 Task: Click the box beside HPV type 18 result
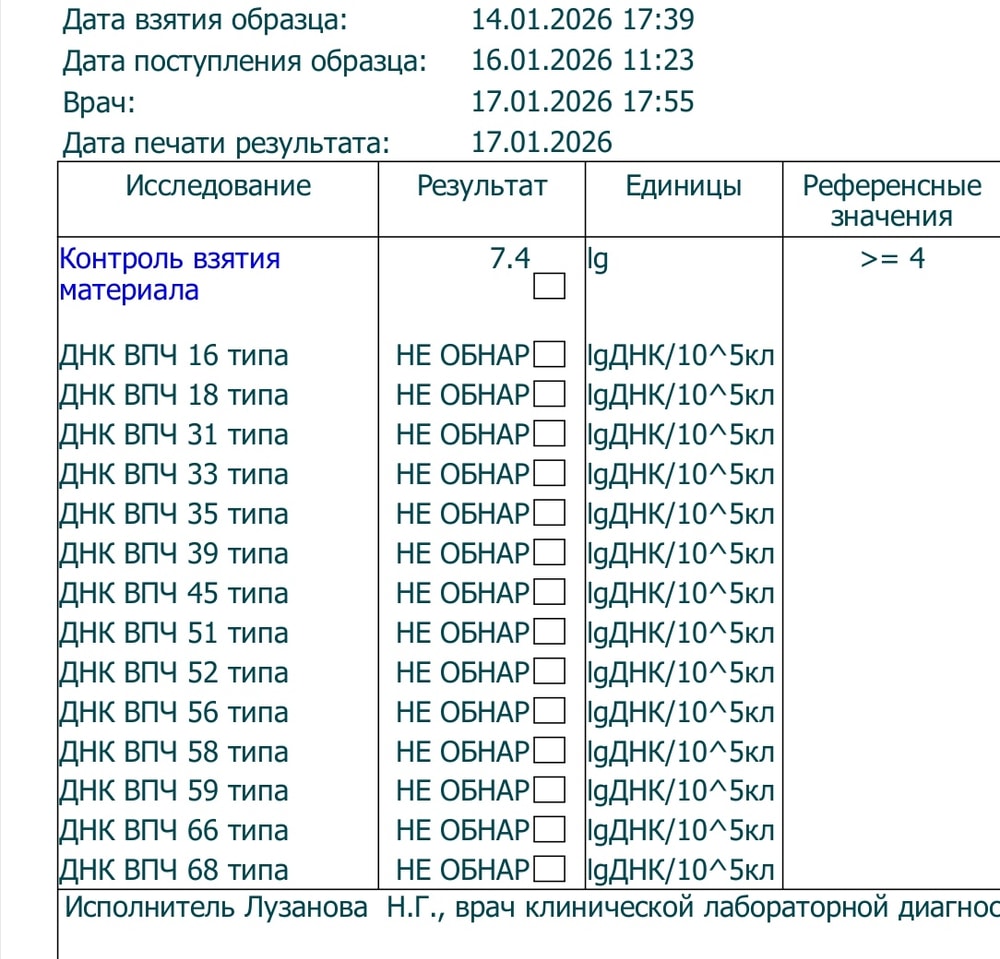pos(549,394)
